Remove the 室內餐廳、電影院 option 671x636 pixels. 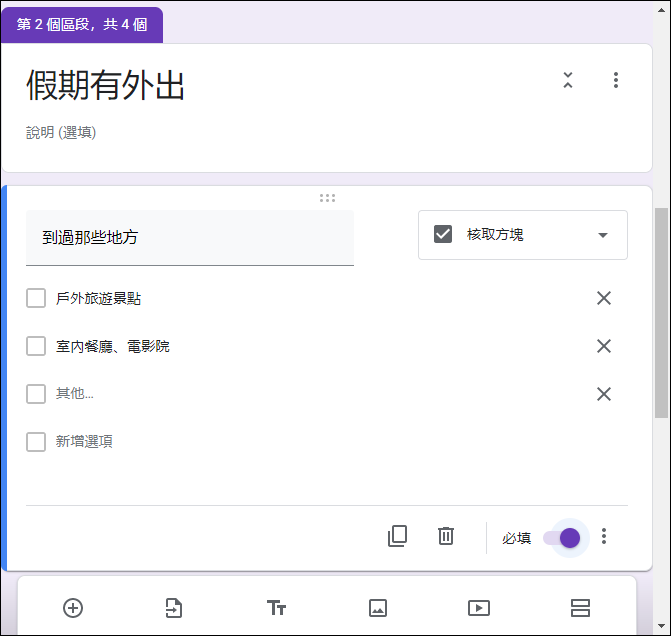click(604, 346)
